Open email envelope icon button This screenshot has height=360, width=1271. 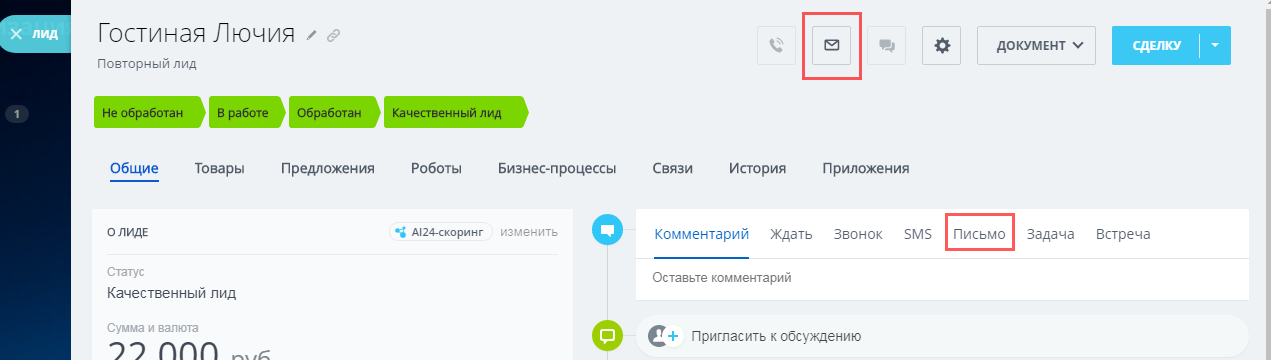pyautogui.click(x=831, y=45)
